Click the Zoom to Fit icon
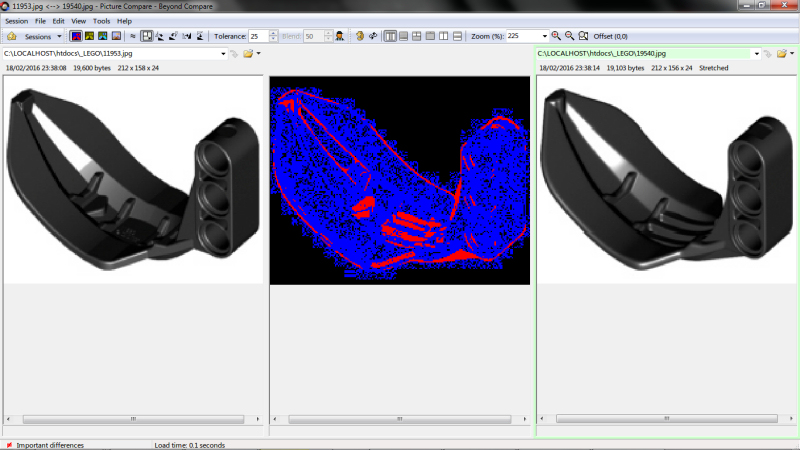This screenshot has height=450, width=800. click(584, 36)
